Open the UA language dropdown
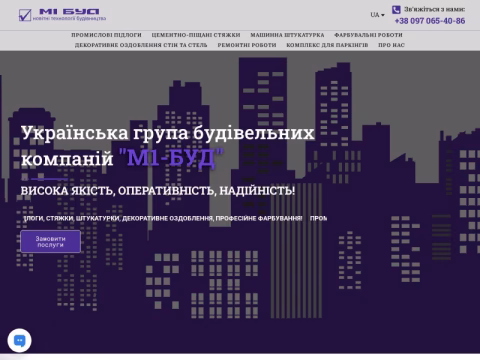The width and height of the screenshot is (480, 360). click(377, 15)
